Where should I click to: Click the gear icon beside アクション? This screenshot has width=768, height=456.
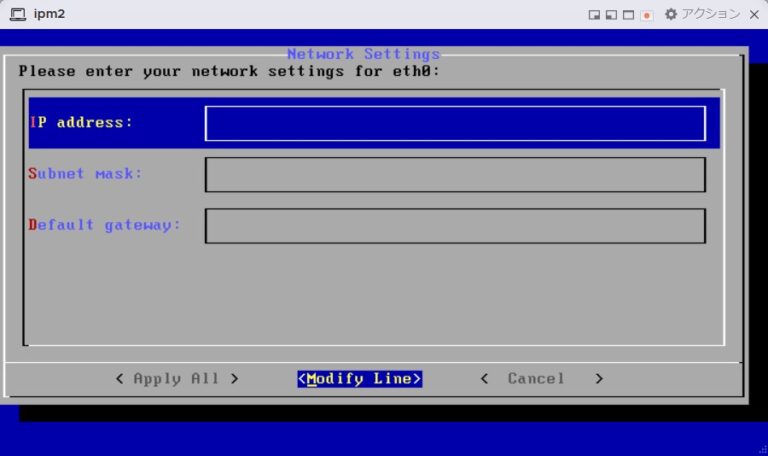tap(671, 14)
